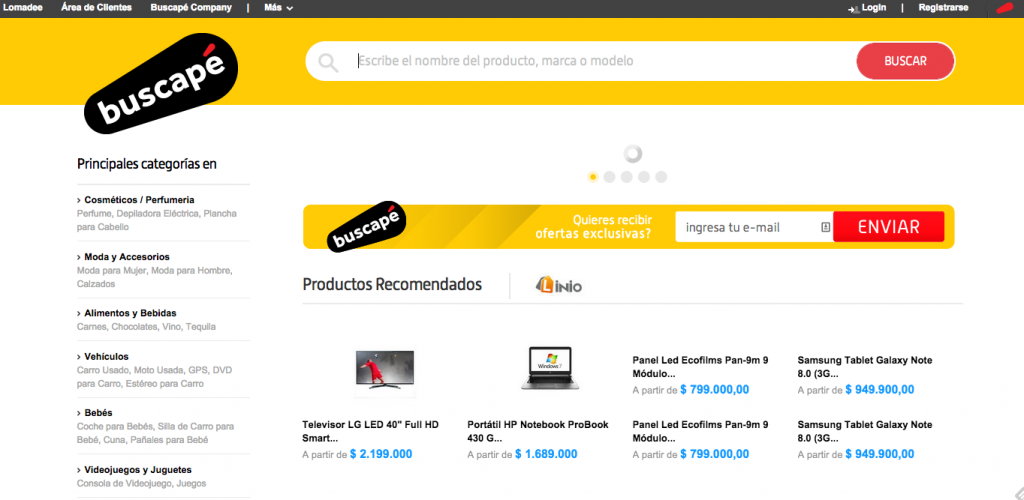Select the third carousel dot

pyautogui.click(x=626, y=177)
